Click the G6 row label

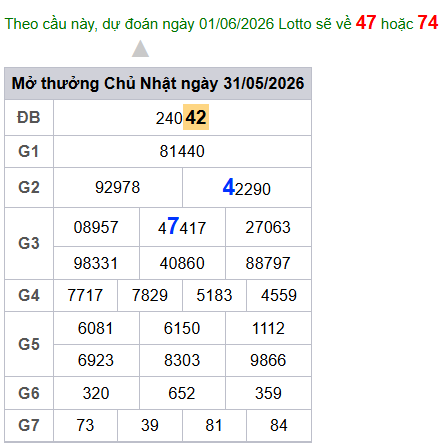[29, 393]
